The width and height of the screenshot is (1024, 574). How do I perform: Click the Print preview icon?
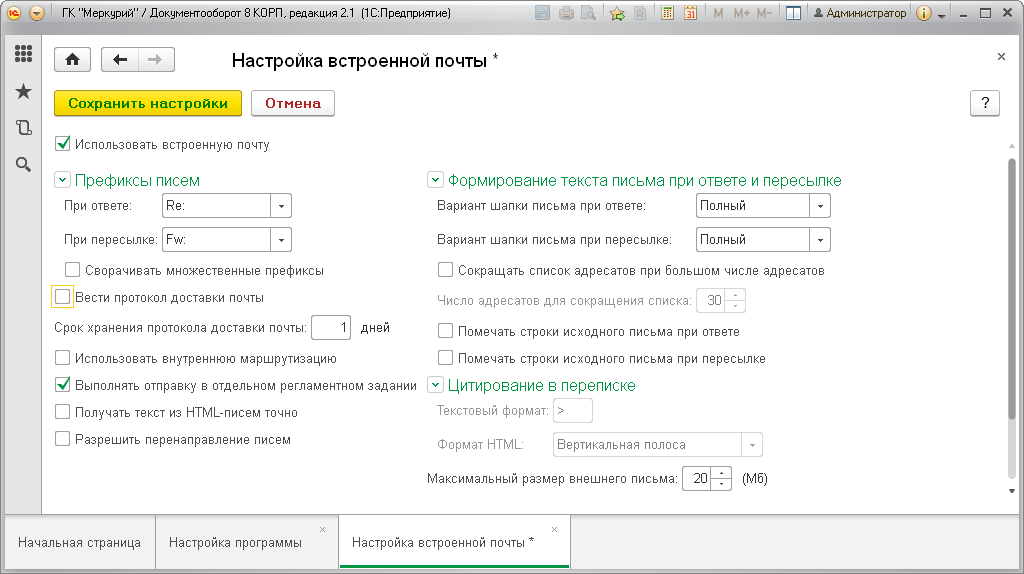(x=588, y=13)
